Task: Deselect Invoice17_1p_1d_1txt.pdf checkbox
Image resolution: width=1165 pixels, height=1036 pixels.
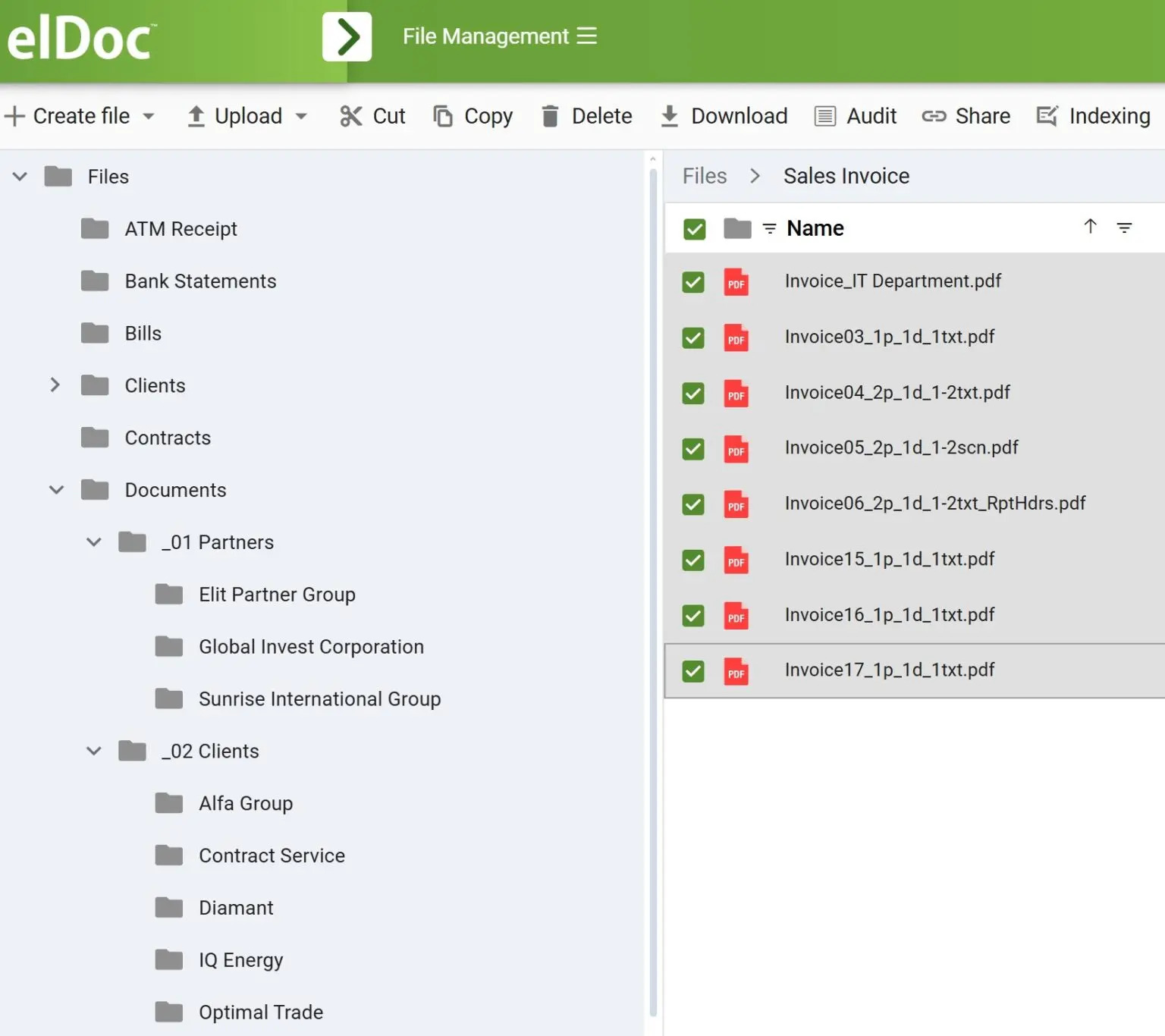Action: pyautogui.click(x=693, y=671)
